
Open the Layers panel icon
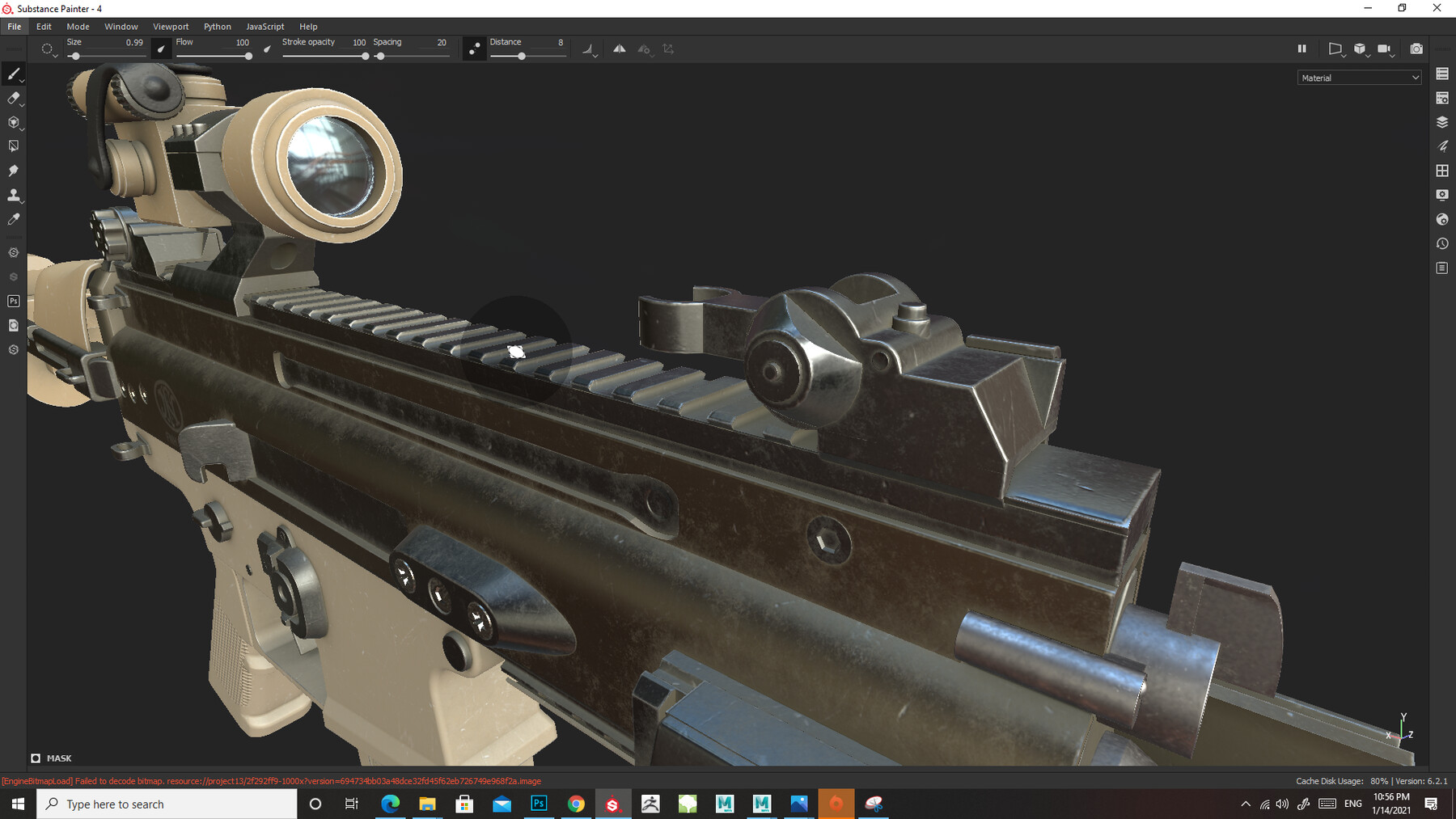point(1442,121)
